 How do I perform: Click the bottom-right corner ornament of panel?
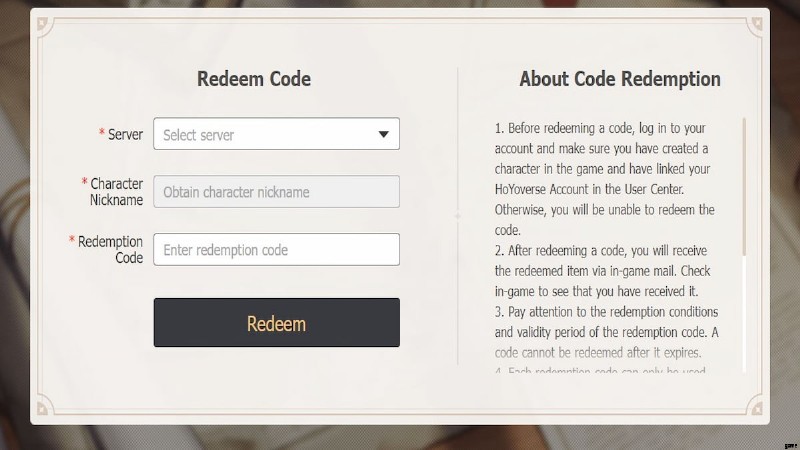757,407
